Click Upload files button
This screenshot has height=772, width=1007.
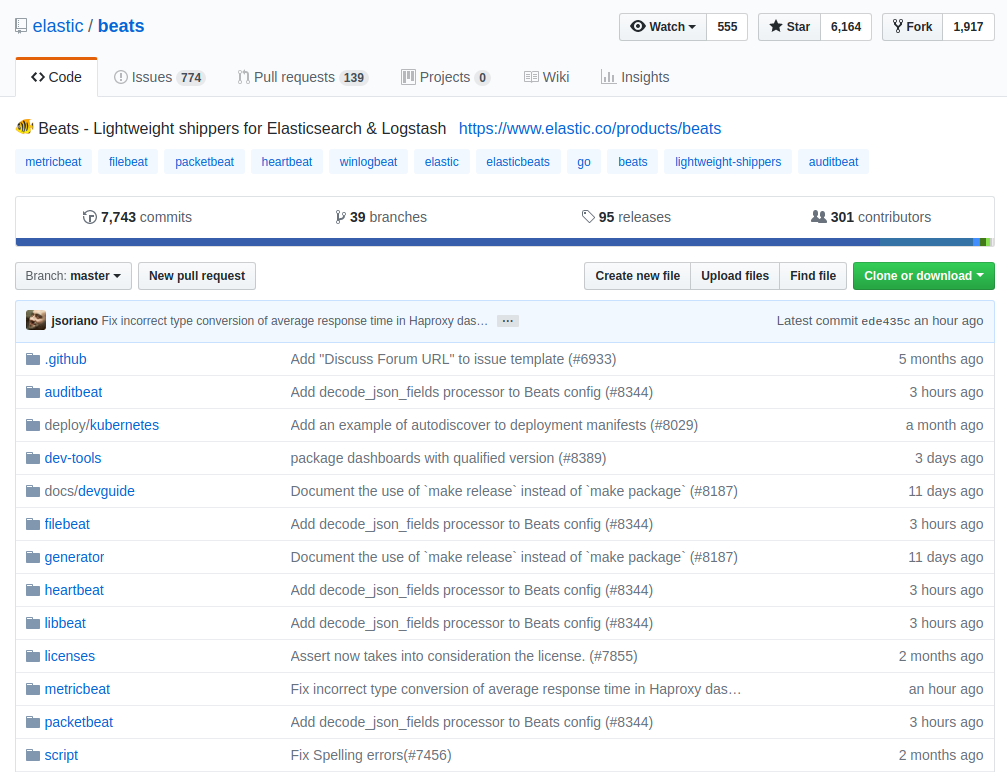pyautogui.click(x=735, y=276)
